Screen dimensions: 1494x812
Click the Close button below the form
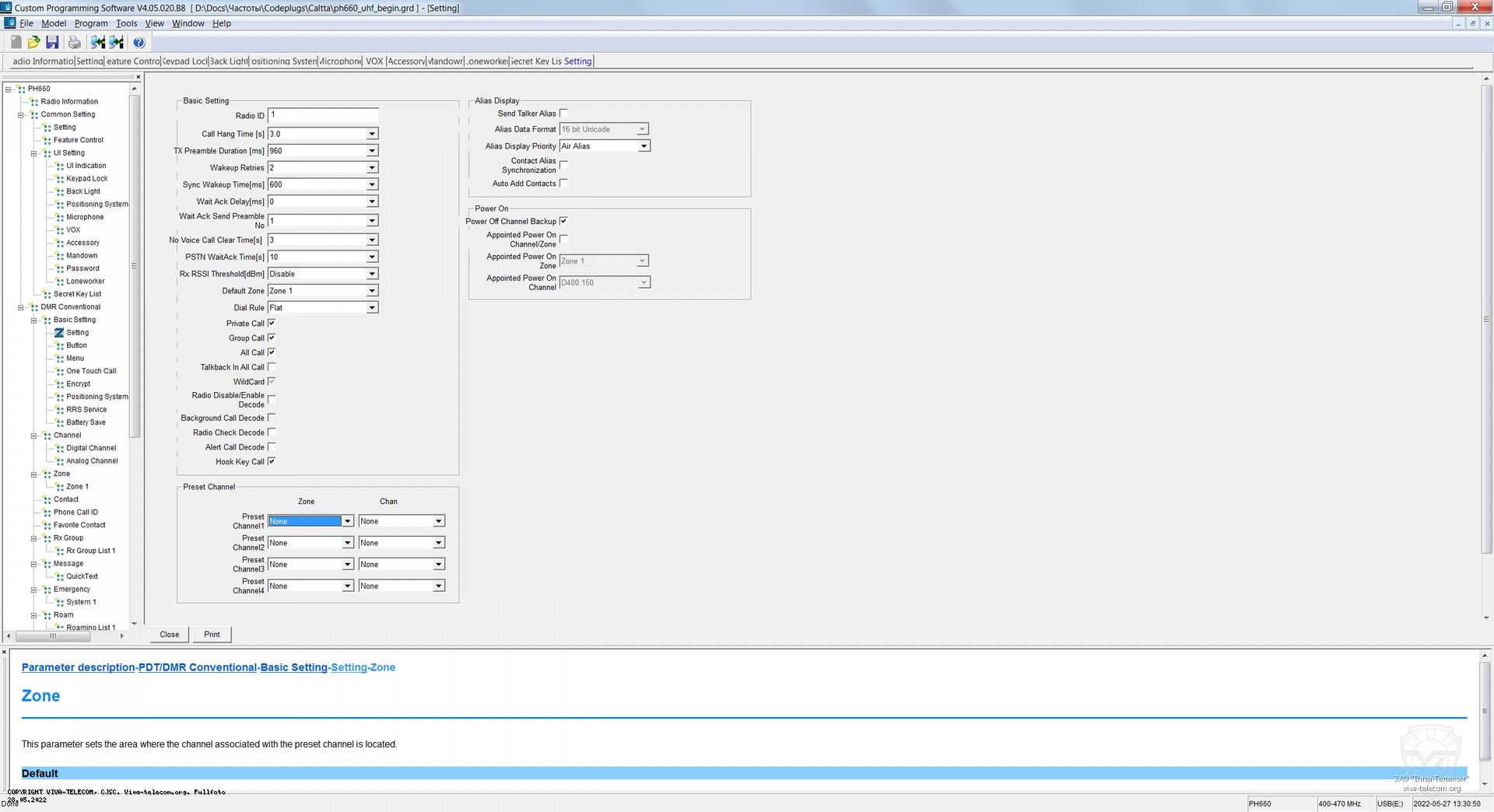[170, 635]
